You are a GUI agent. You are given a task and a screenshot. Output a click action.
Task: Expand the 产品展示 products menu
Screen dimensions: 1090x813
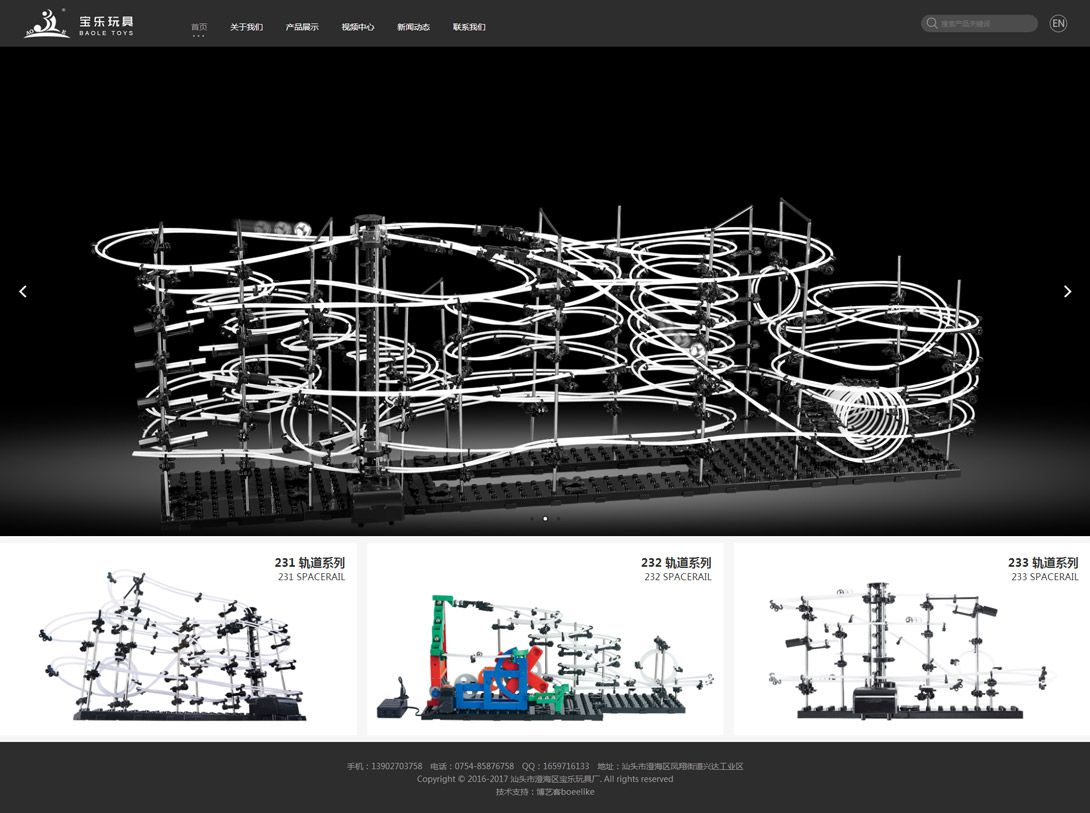[302, 27]
